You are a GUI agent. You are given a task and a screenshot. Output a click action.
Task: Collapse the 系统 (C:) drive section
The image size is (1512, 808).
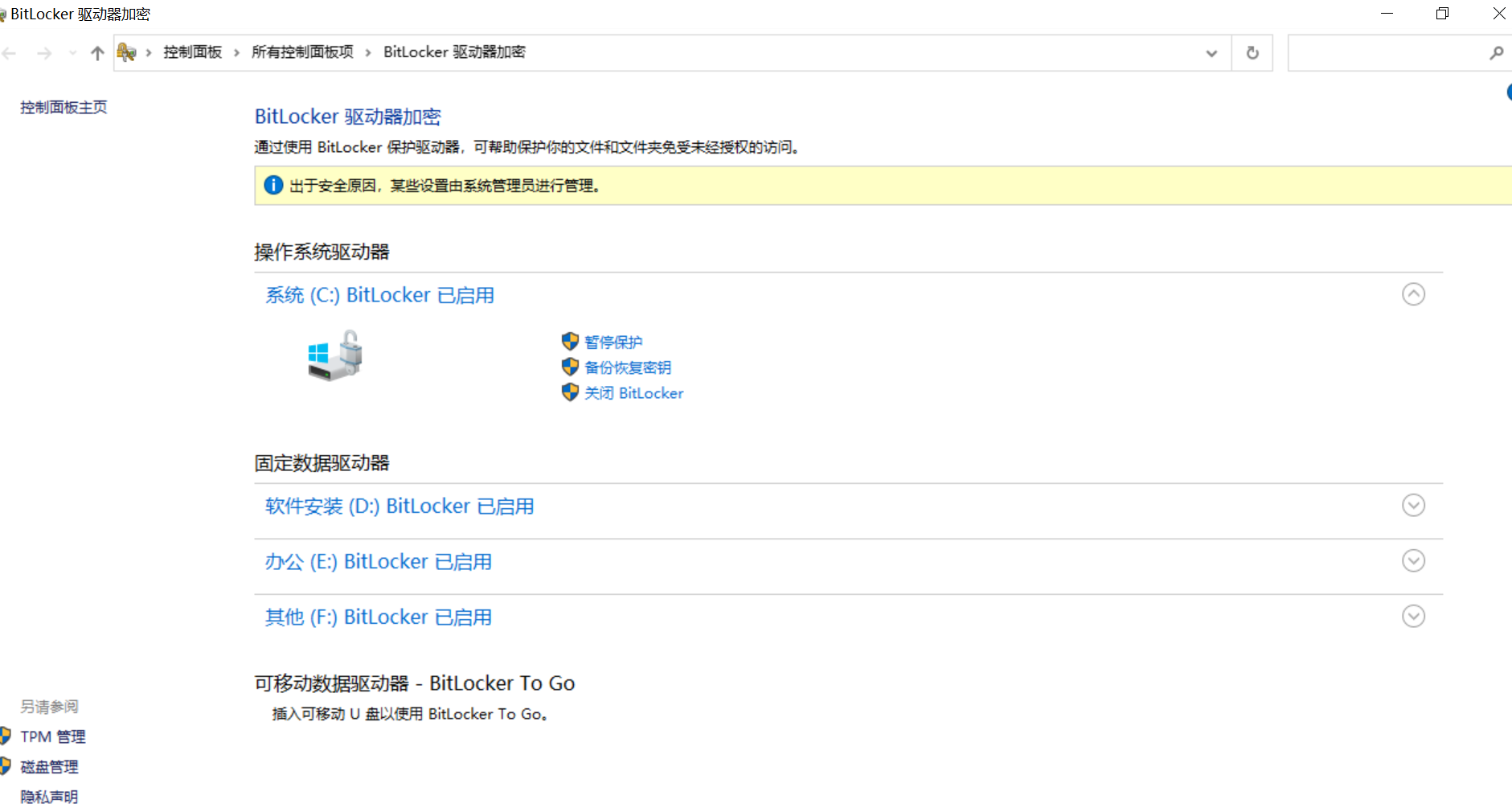click(1413, 294)
